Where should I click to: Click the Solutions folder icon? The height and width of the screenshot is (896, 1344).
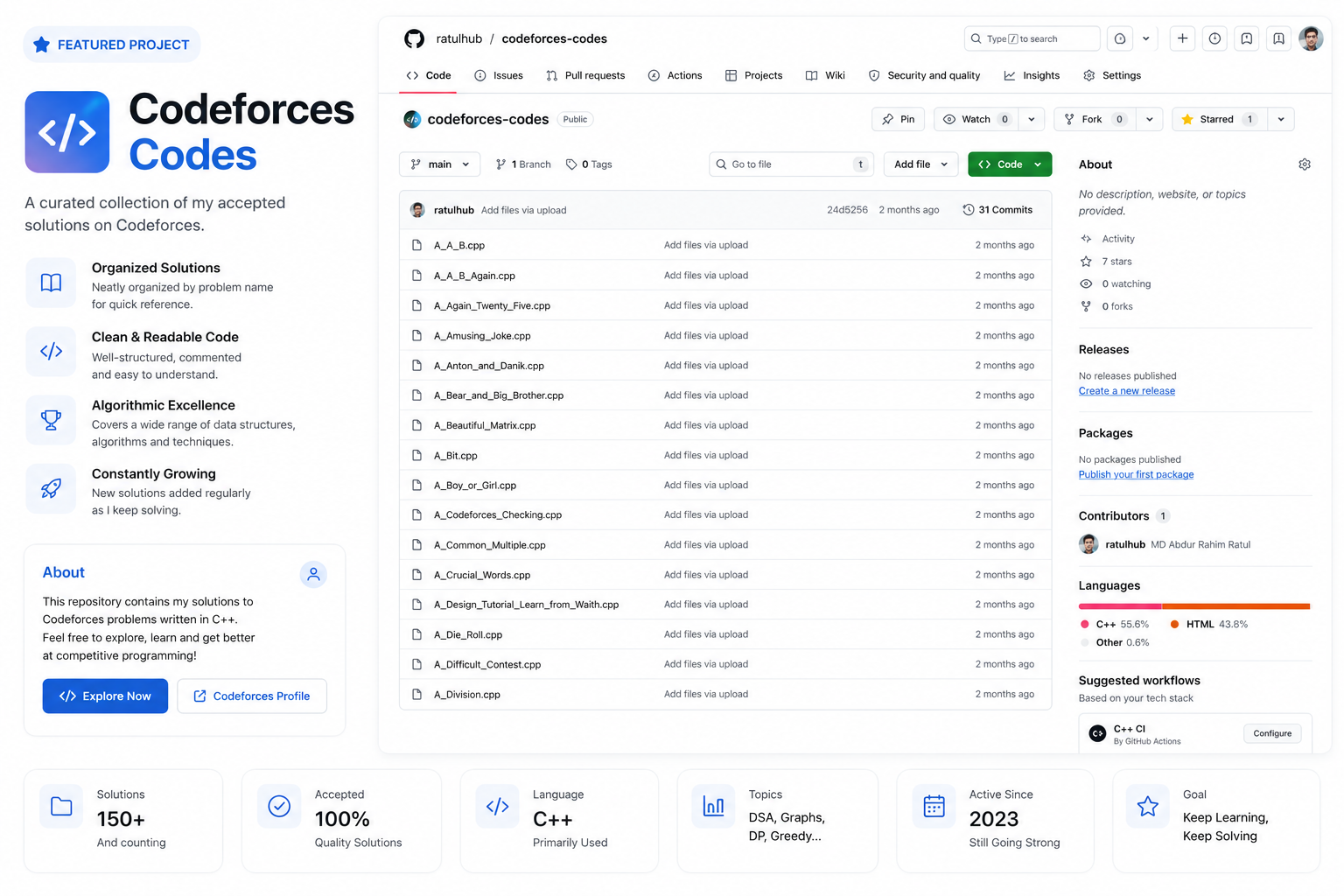[61, 806]
